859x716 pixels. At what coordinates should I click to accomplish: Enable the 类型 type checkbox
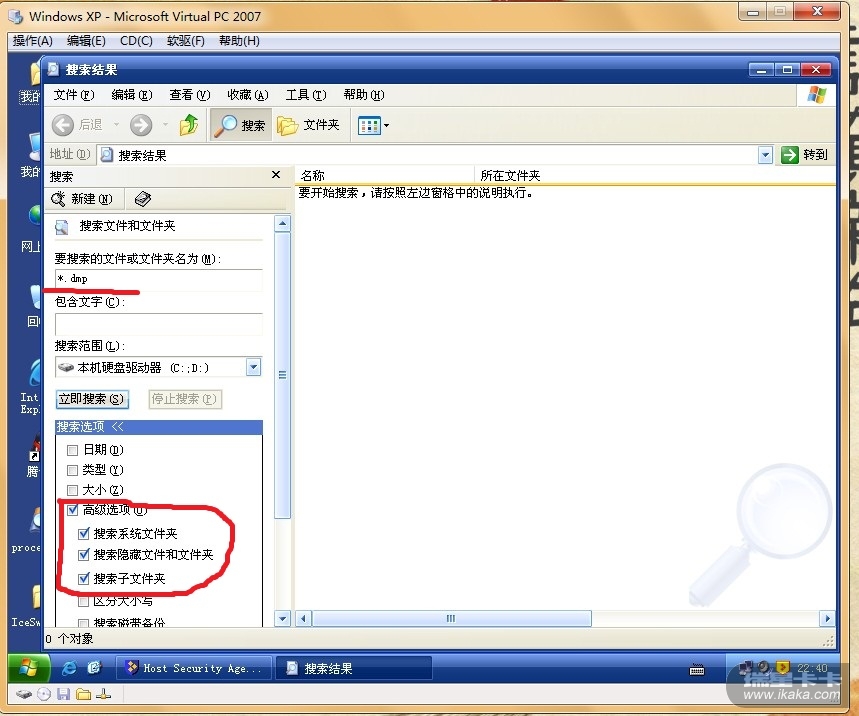point(72,470)
